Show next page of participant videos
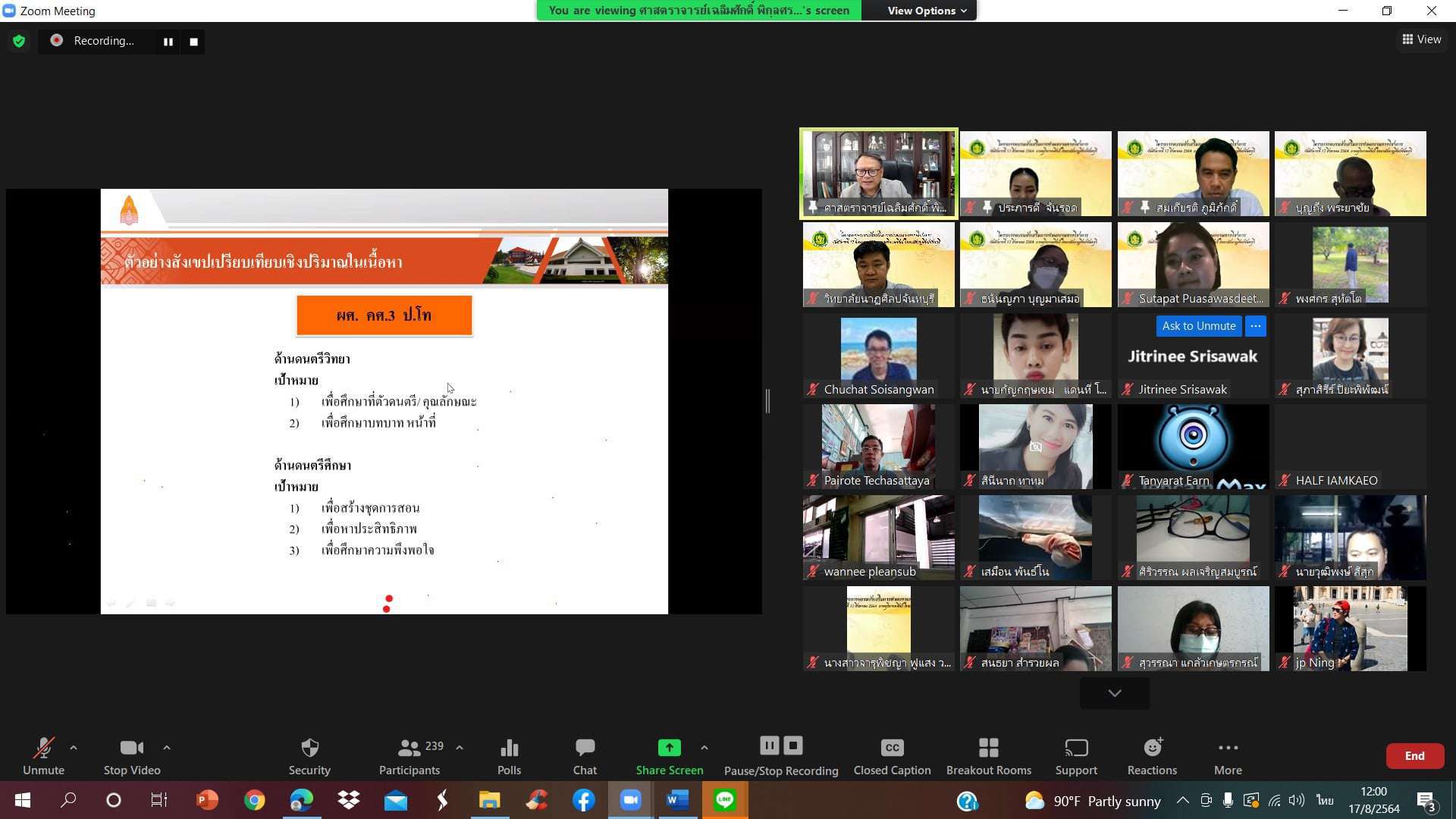This screenshot has height=819, width=1456. (x=1114, y=693)
